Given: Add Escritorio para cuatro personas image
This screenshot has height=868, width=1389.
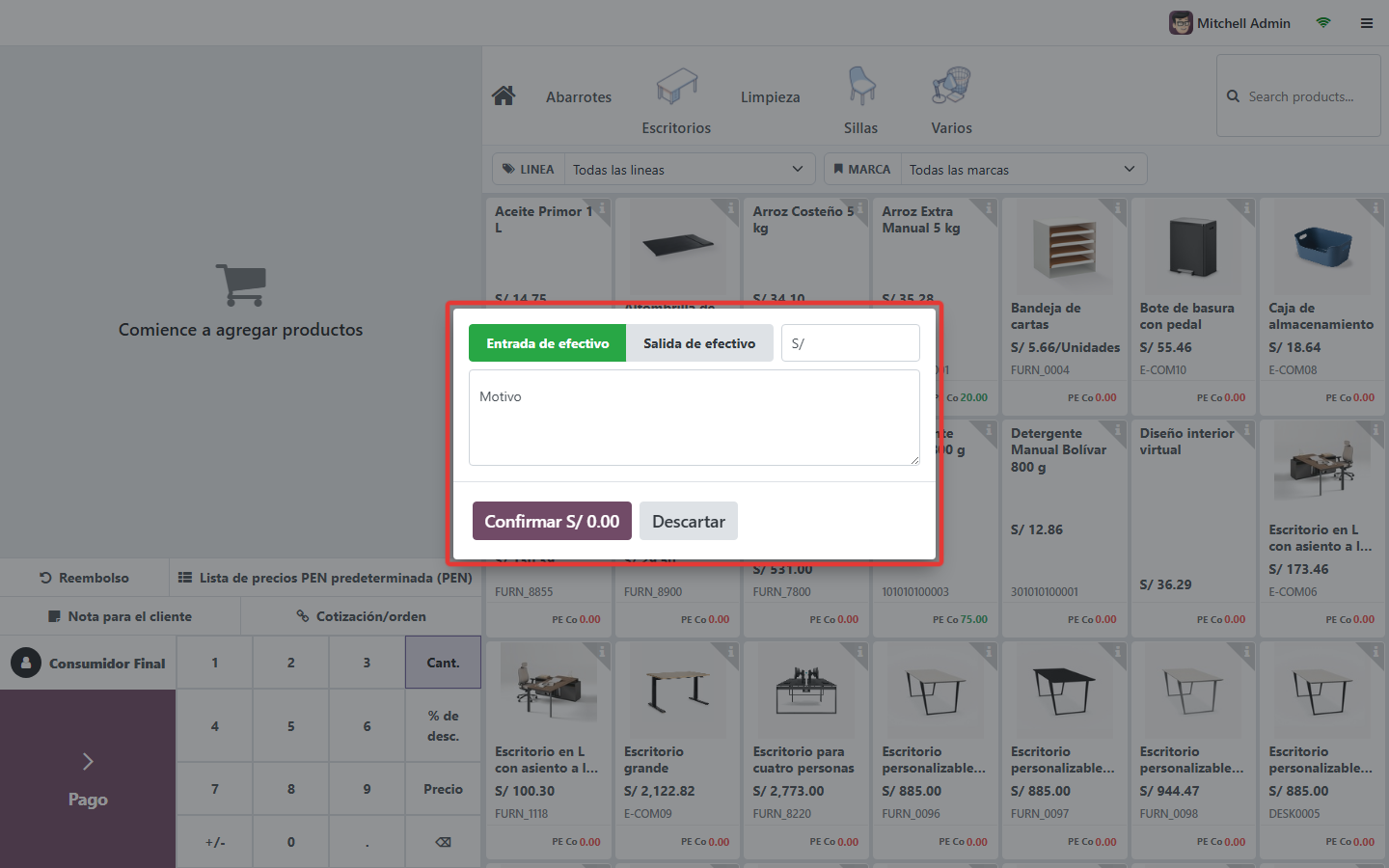Looking at the screenshot, I should coord(806,691).
